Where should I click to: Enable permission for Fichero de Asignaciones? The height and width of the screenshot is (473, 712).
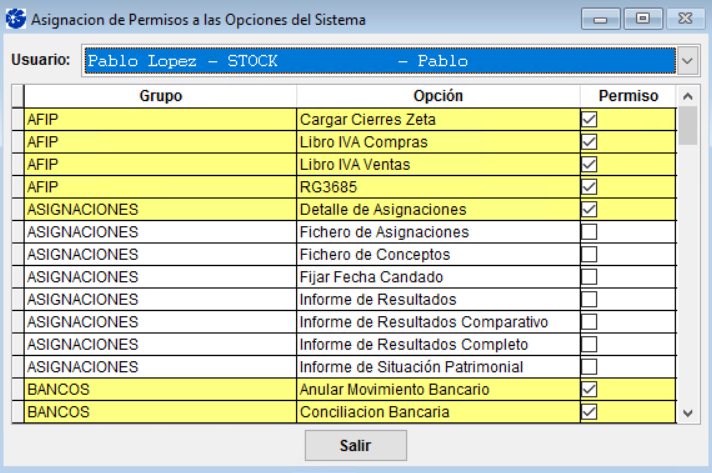(589, 232)
